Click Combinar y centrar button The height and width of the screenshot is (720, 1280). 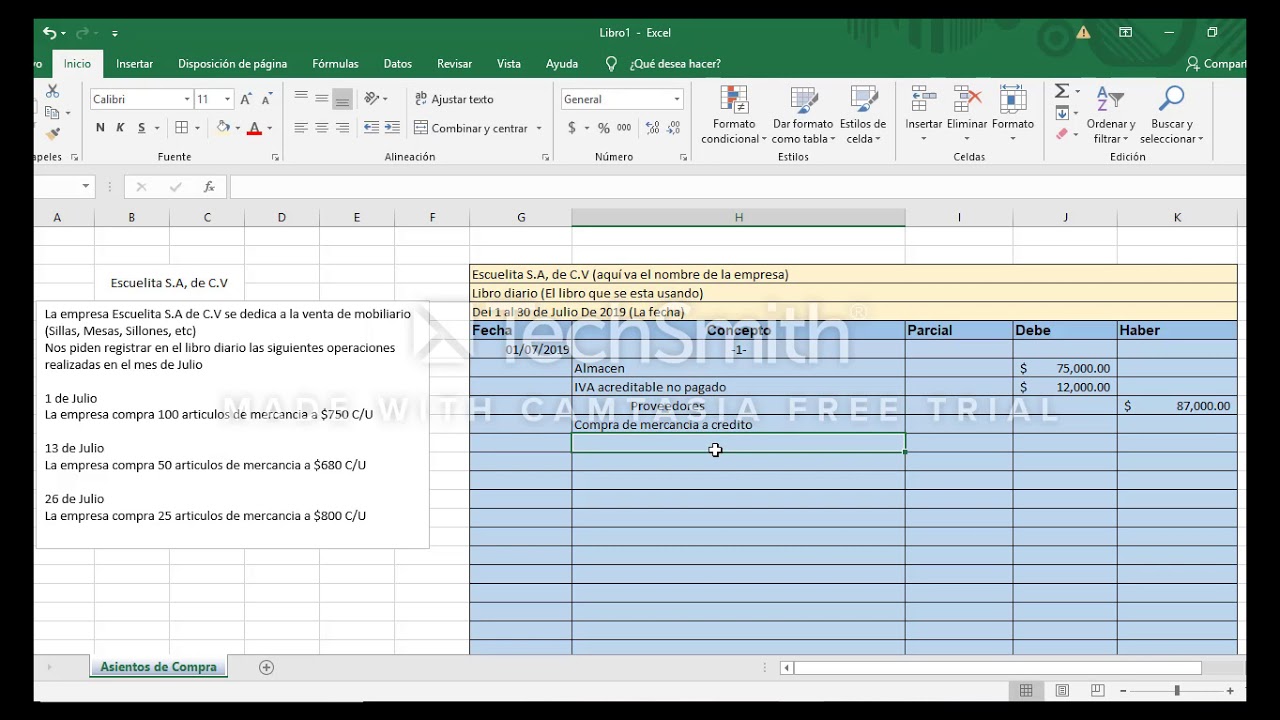[x=471, y=128]
